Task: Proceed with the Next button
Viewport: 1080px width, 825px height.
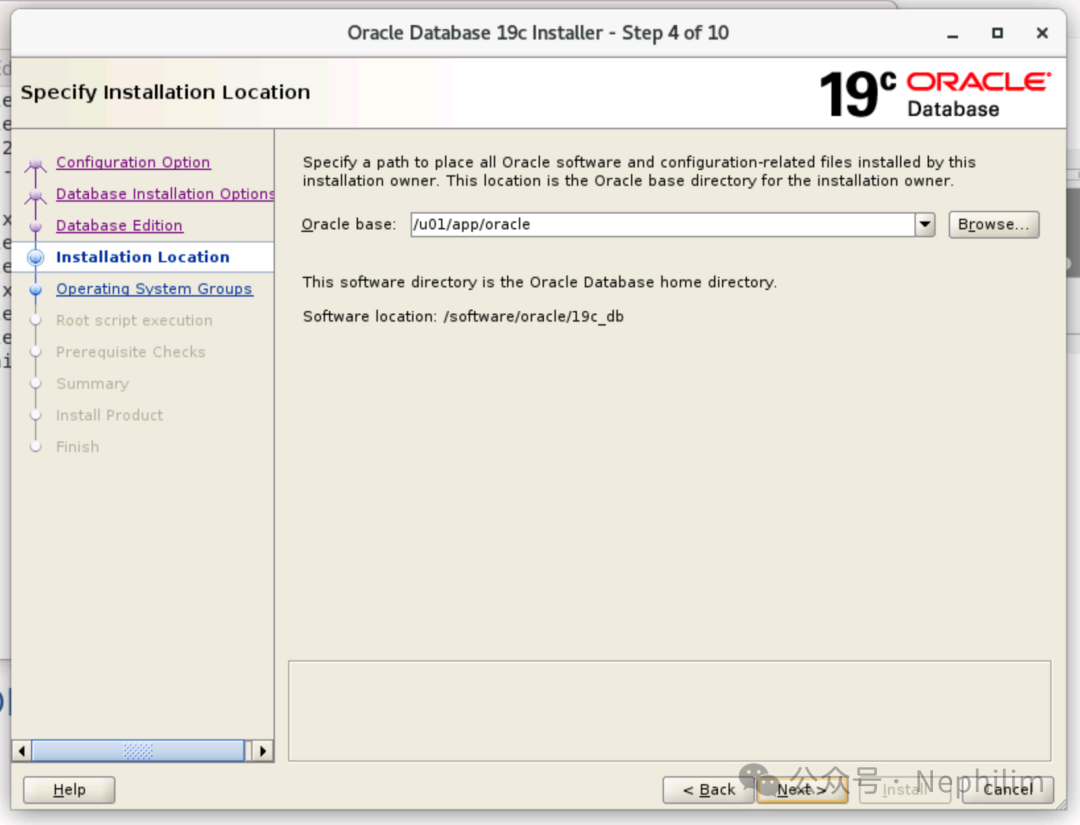Action: click(802, 790)
